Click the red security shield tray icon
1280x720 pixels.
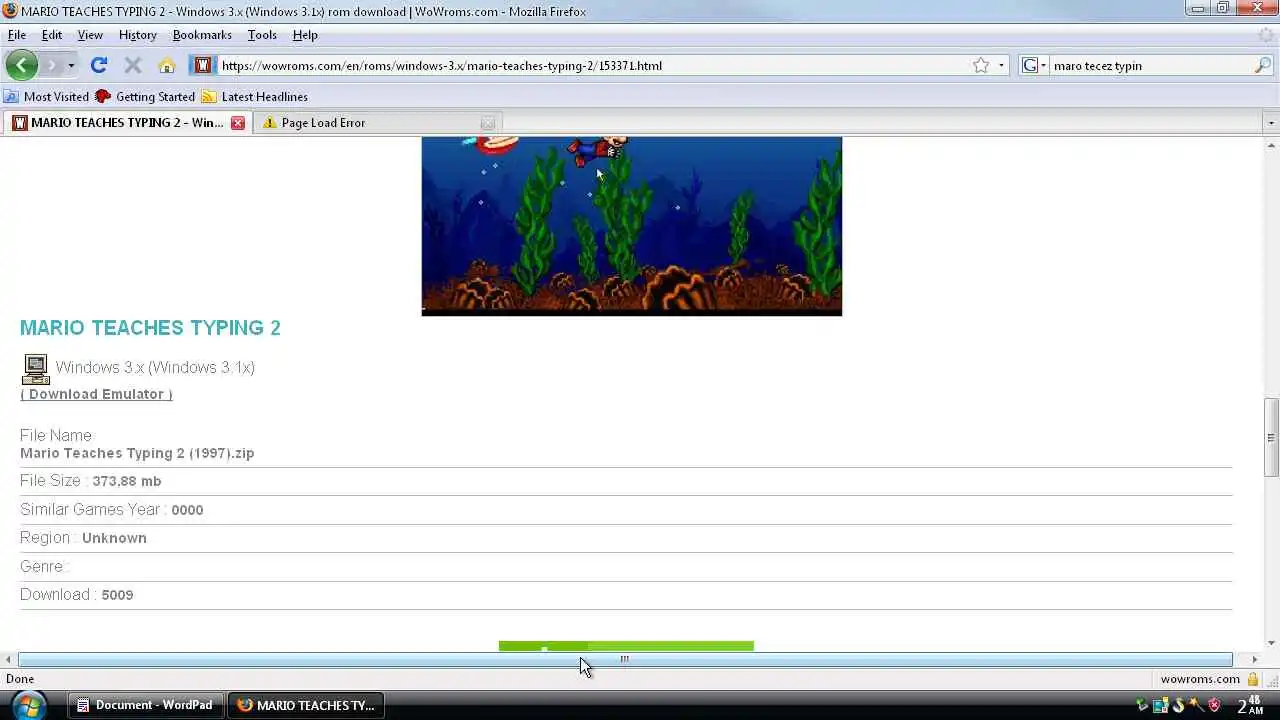point(1215,706)
